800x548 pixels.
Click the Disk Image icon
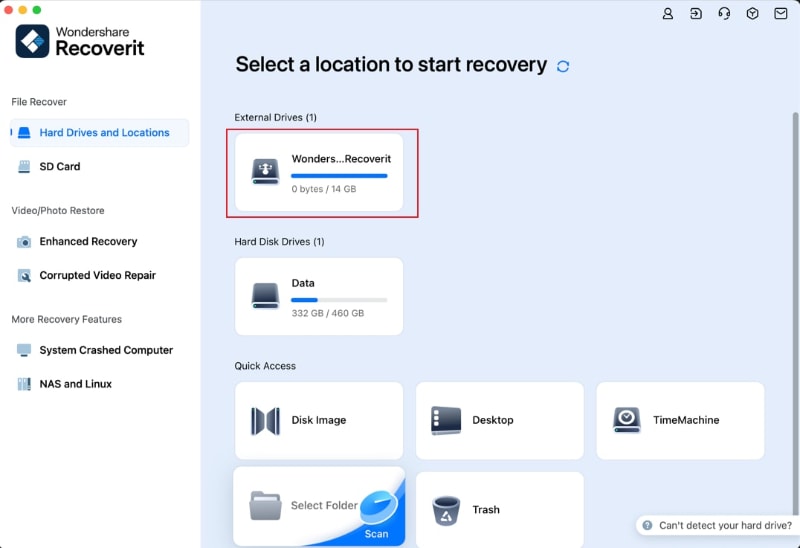[265, 420]
